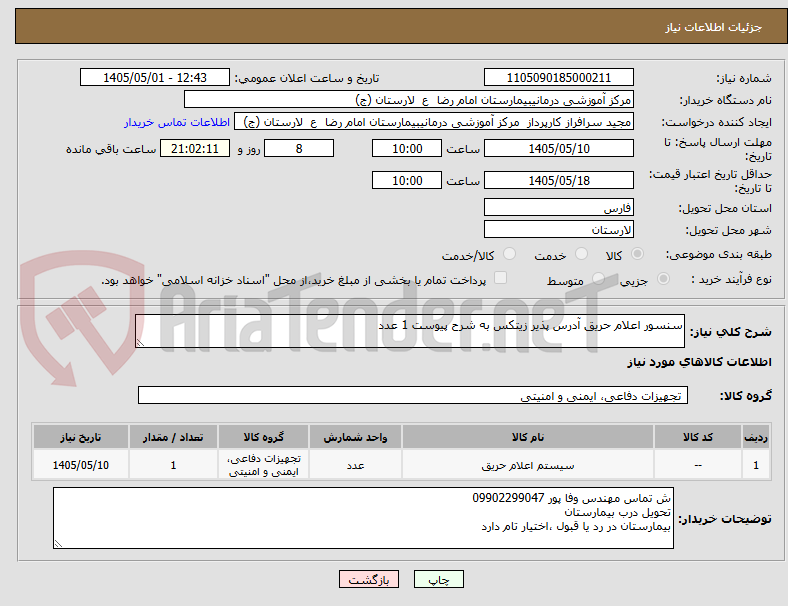Click the تعداد / مقدار column header
Viewport: 788px width, 606px height.
click(x=173, y=437)
